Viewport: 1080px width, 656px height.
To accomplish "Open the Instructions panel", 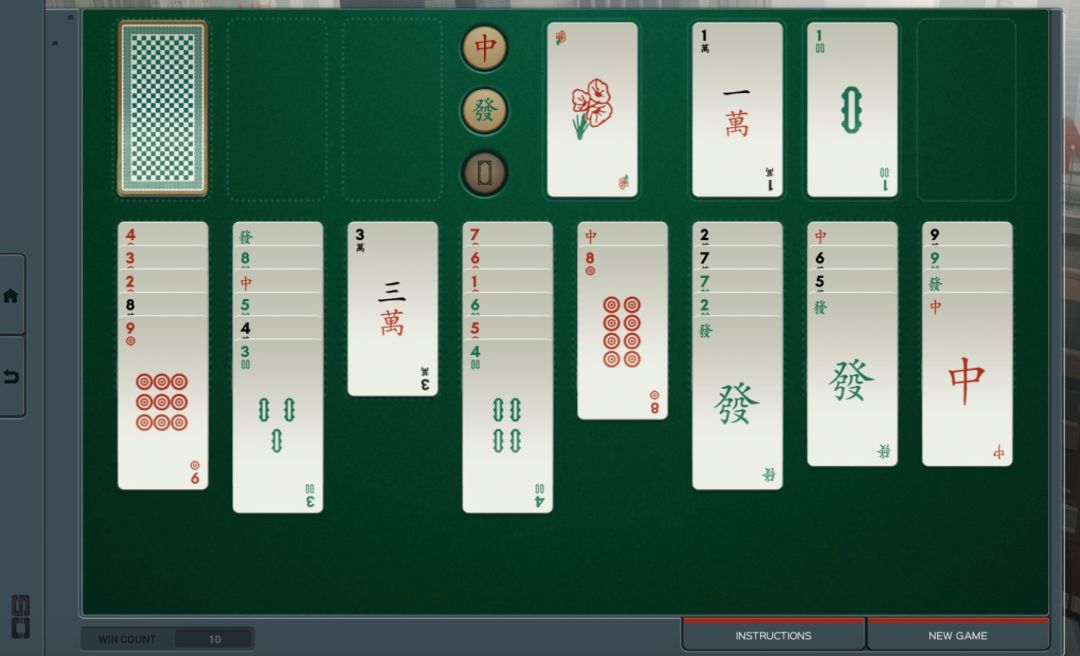I will click(773, 635).
